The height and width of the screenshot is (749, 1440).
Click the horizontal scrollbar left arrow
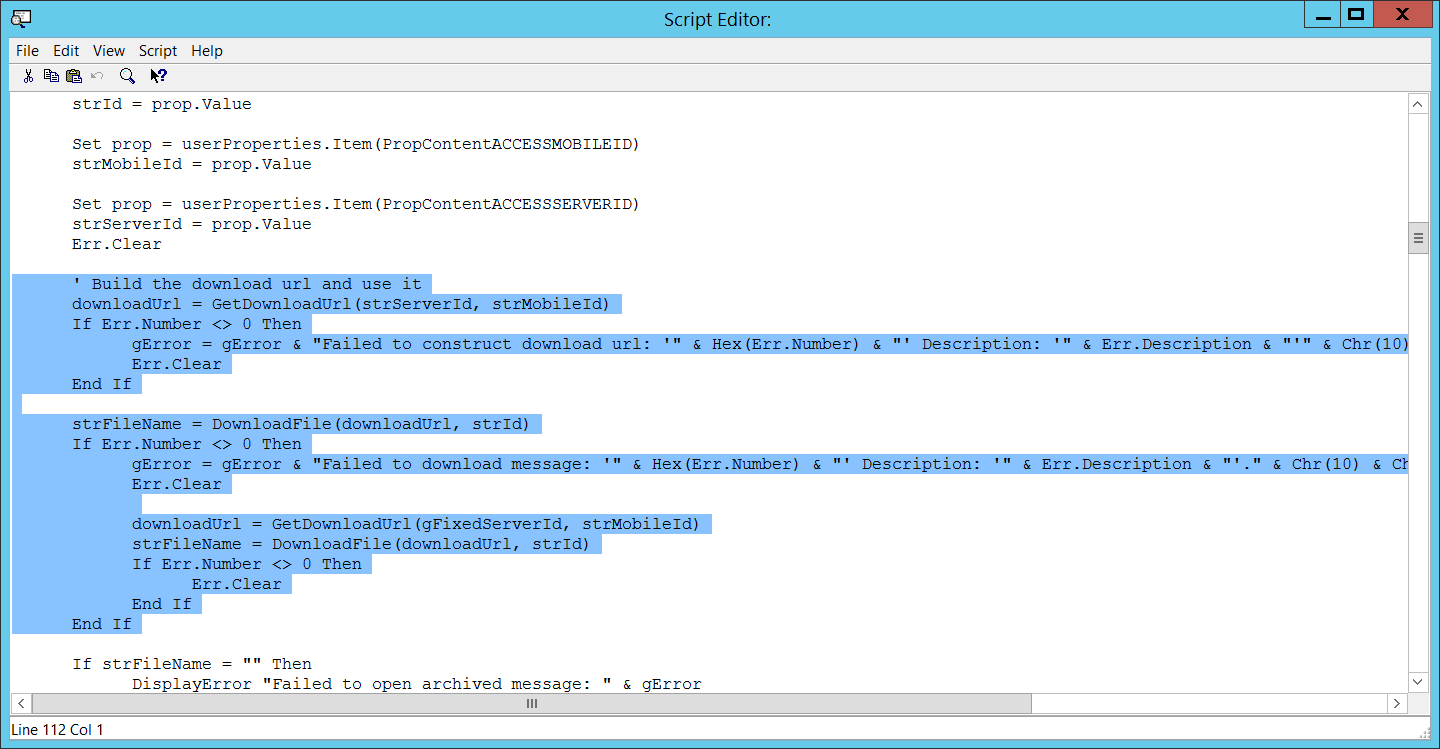(22, 704)
